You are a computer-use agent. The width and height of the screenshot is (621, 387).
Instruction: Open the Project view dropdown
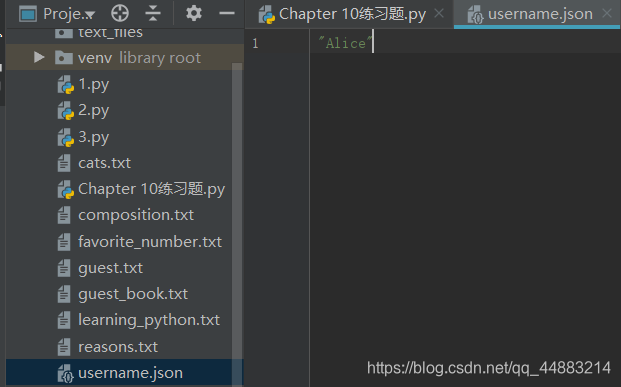[x=69, y=14]
